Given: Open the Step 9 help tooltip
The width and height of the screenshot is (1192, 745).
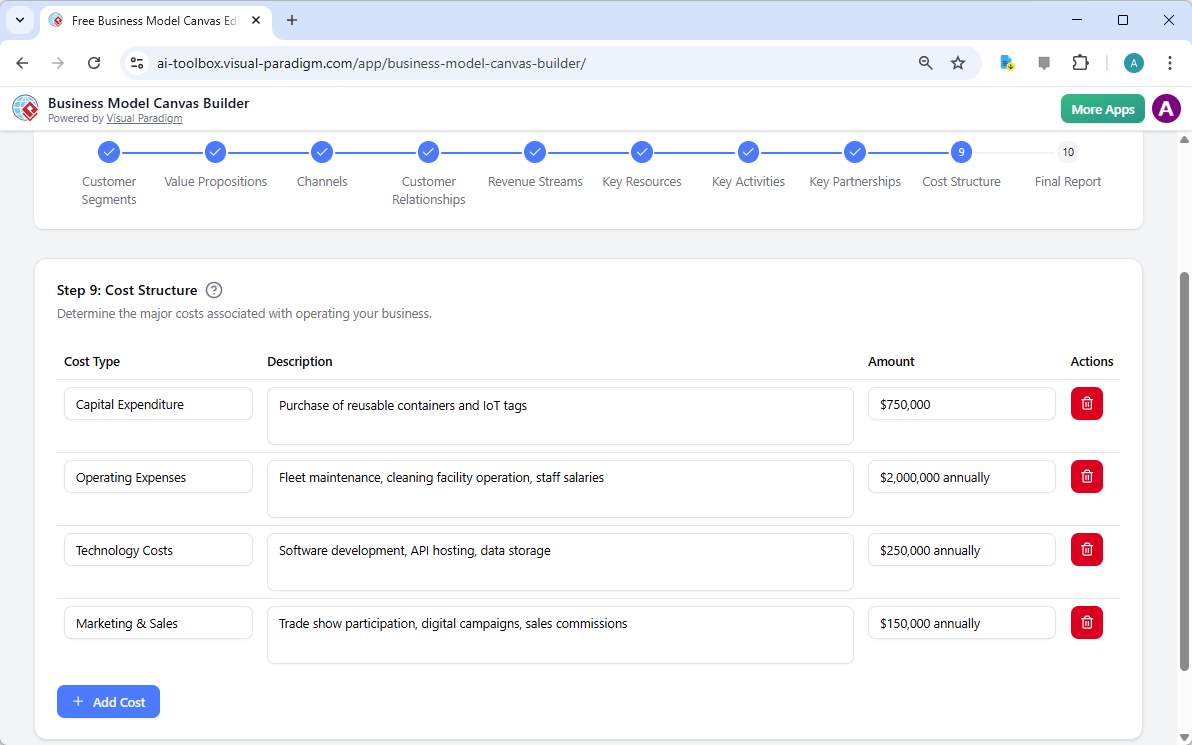Looking at the screenshot, I should [x=214, y=290].
